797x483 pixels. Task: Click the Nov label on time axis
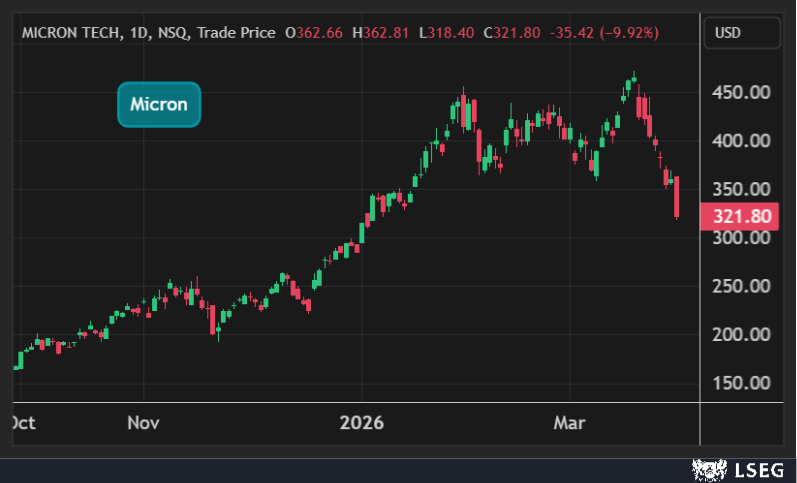click(143, 423)
